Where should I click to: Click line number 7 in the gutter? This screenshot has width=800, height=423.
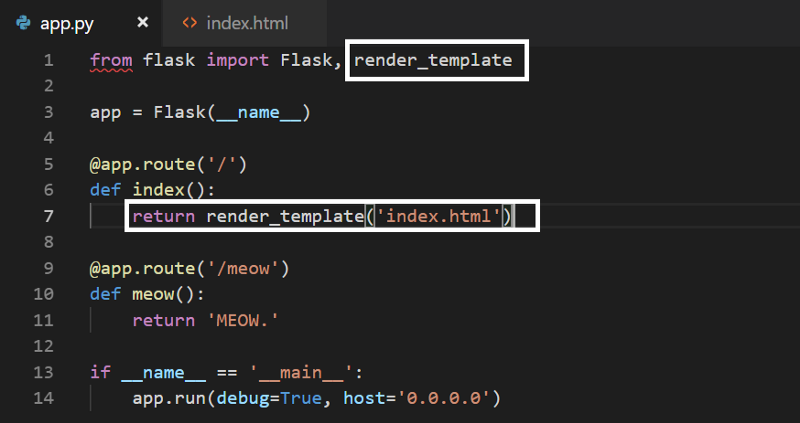click(x=48, y=216)
